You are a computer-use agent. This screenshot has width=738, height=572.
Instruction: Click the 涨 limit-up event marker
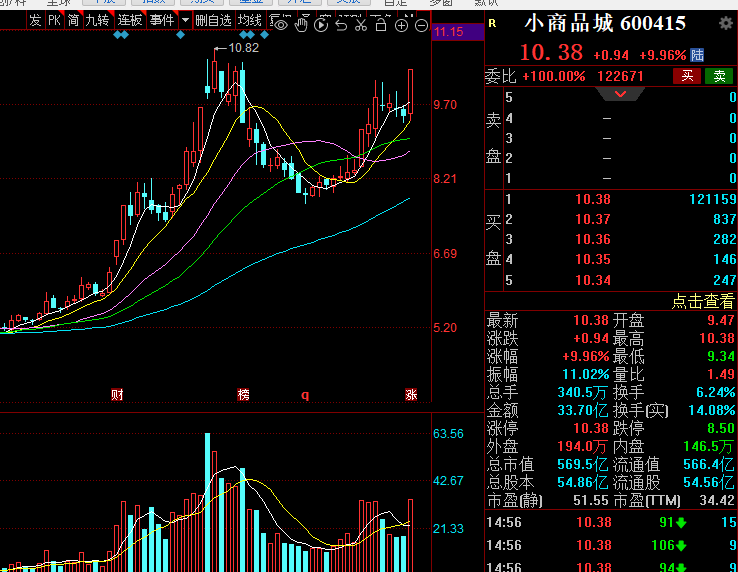(x=411, y=395)
